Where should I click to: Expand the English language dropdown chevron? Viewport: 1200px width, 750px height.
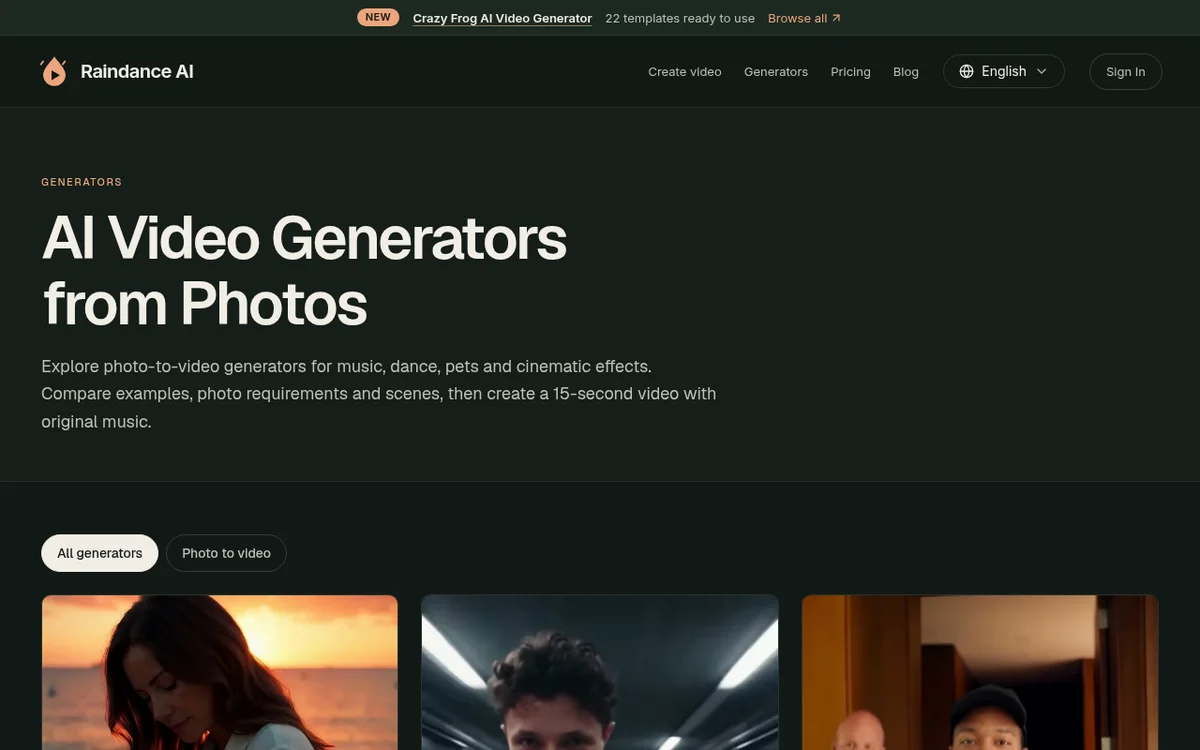pos(1041,71)
